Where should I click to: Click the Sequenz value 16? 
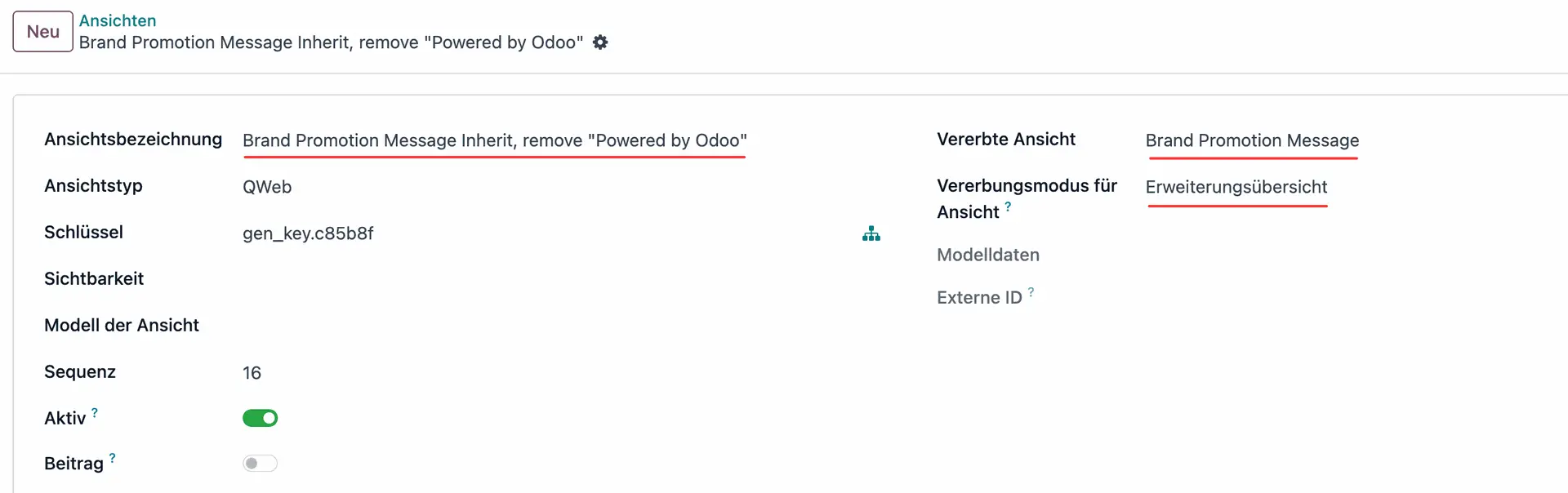(252, 372)
